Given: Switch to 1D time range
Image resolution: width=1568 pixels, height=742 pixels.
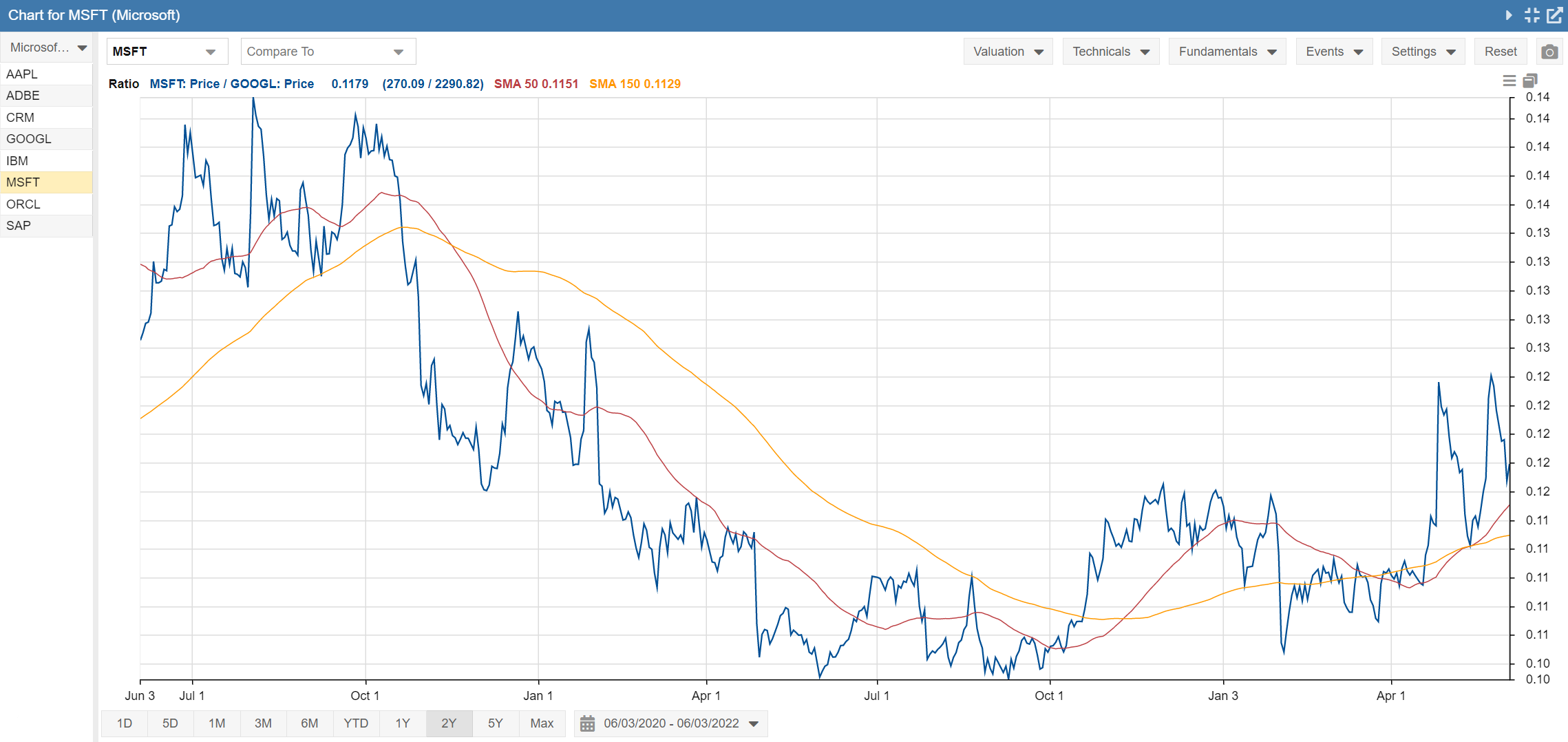Looking at the screenshot, I should click(x=124, y=723).
